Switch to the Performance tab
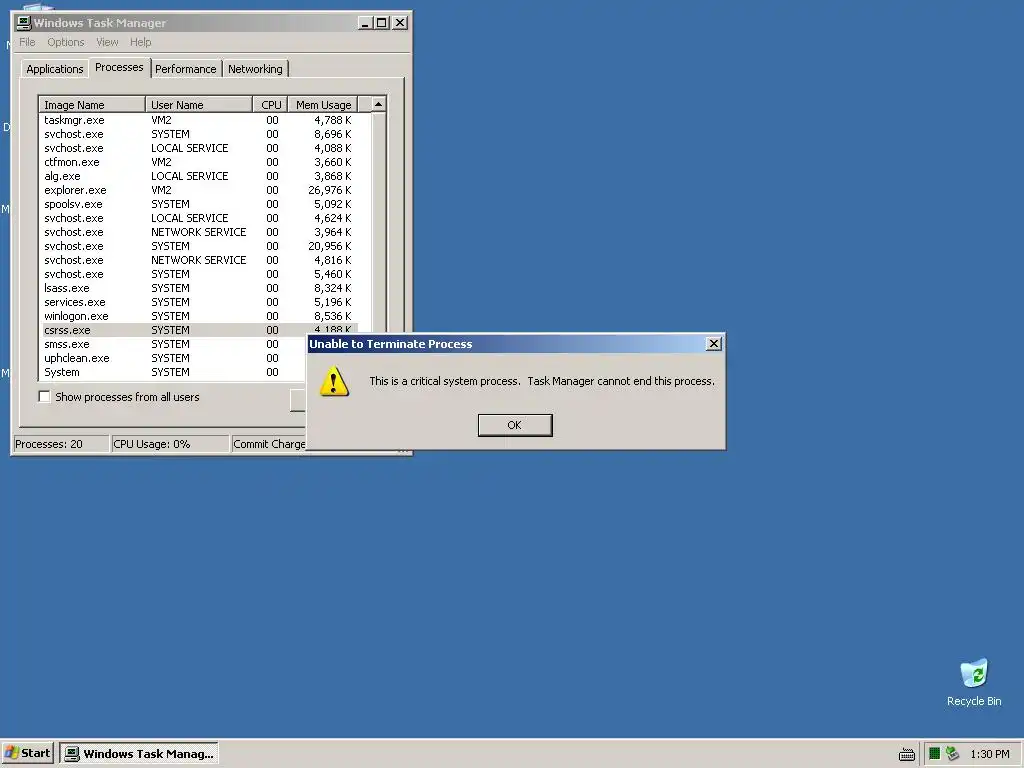Viewport: 1024px width, 768px height. coord(185,69)
